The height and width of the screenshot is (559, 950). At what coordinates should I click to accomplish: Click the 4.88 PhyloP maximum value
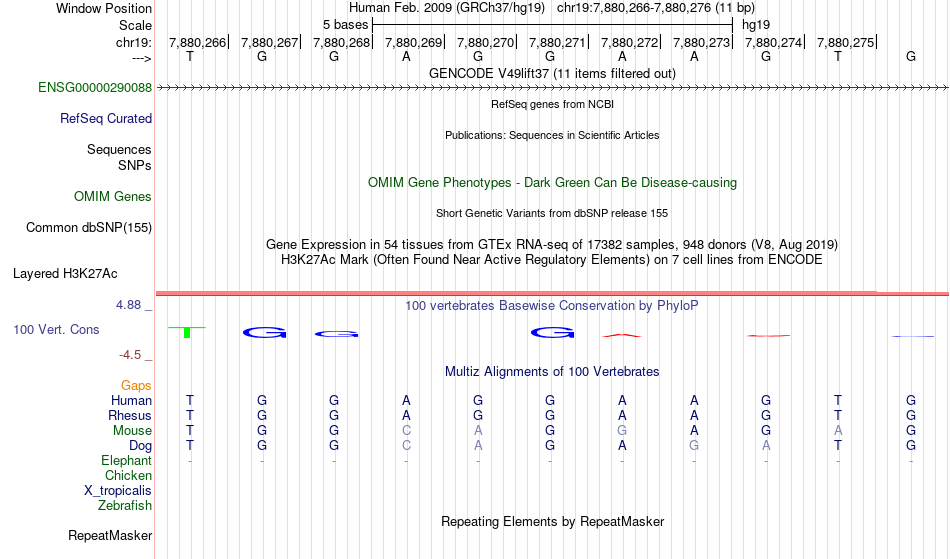click(x=128, y=305)
